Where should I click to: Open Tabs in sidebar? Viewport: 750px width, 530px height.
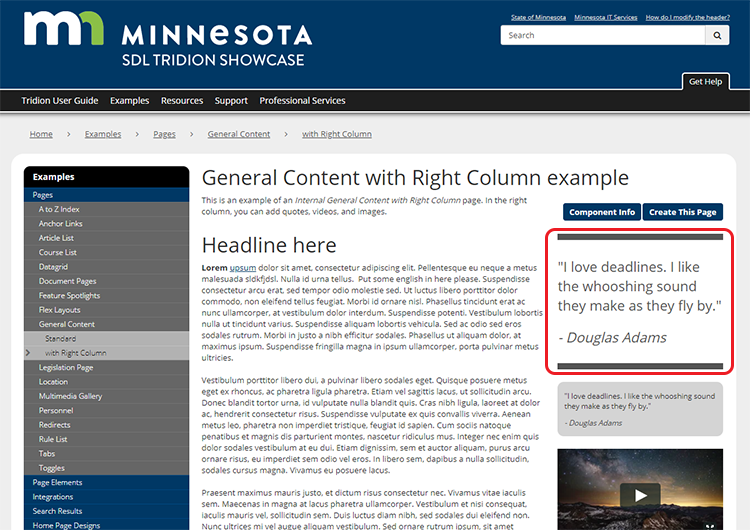point(107,453)
